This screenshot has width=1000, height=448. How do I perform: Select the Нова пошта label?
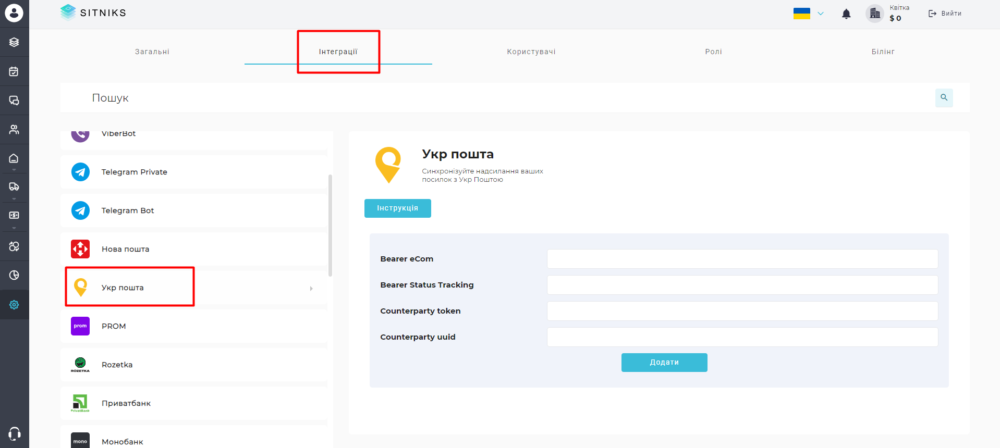(x=125, y=250)
